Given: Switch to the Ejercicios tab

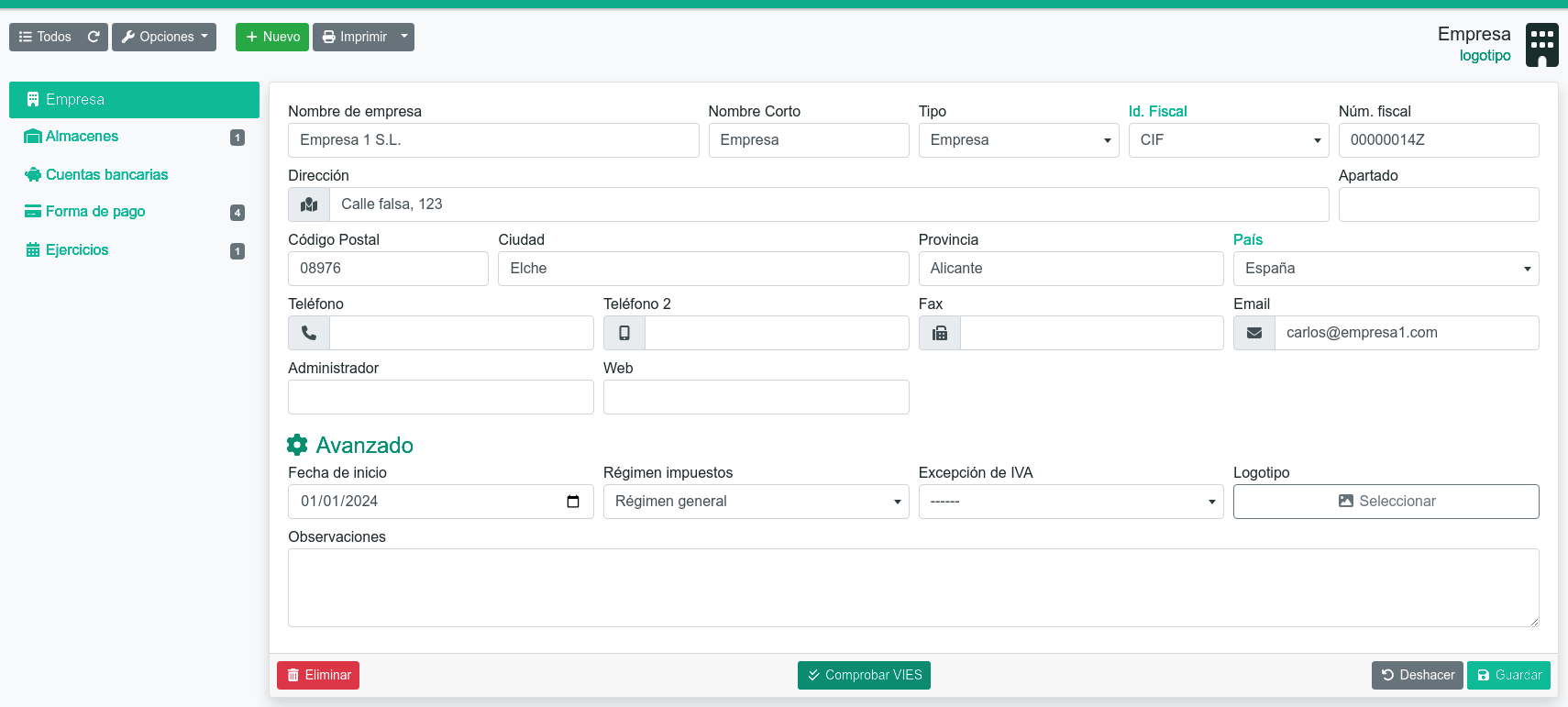Looking at the screenshot, I should (134, 250).
